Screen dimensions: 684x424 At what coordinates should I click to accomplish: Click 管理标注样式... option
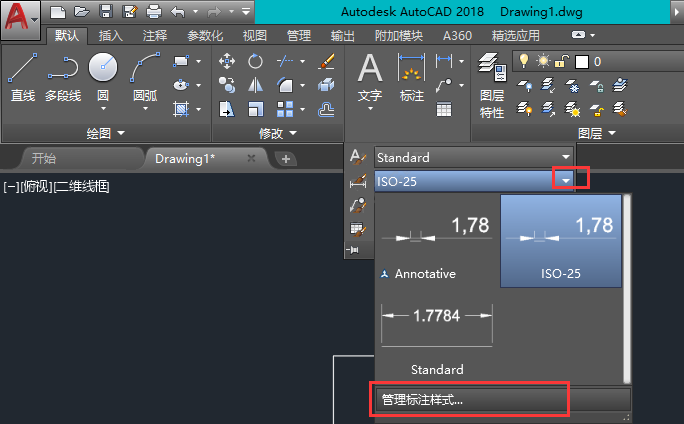point(503,399)
